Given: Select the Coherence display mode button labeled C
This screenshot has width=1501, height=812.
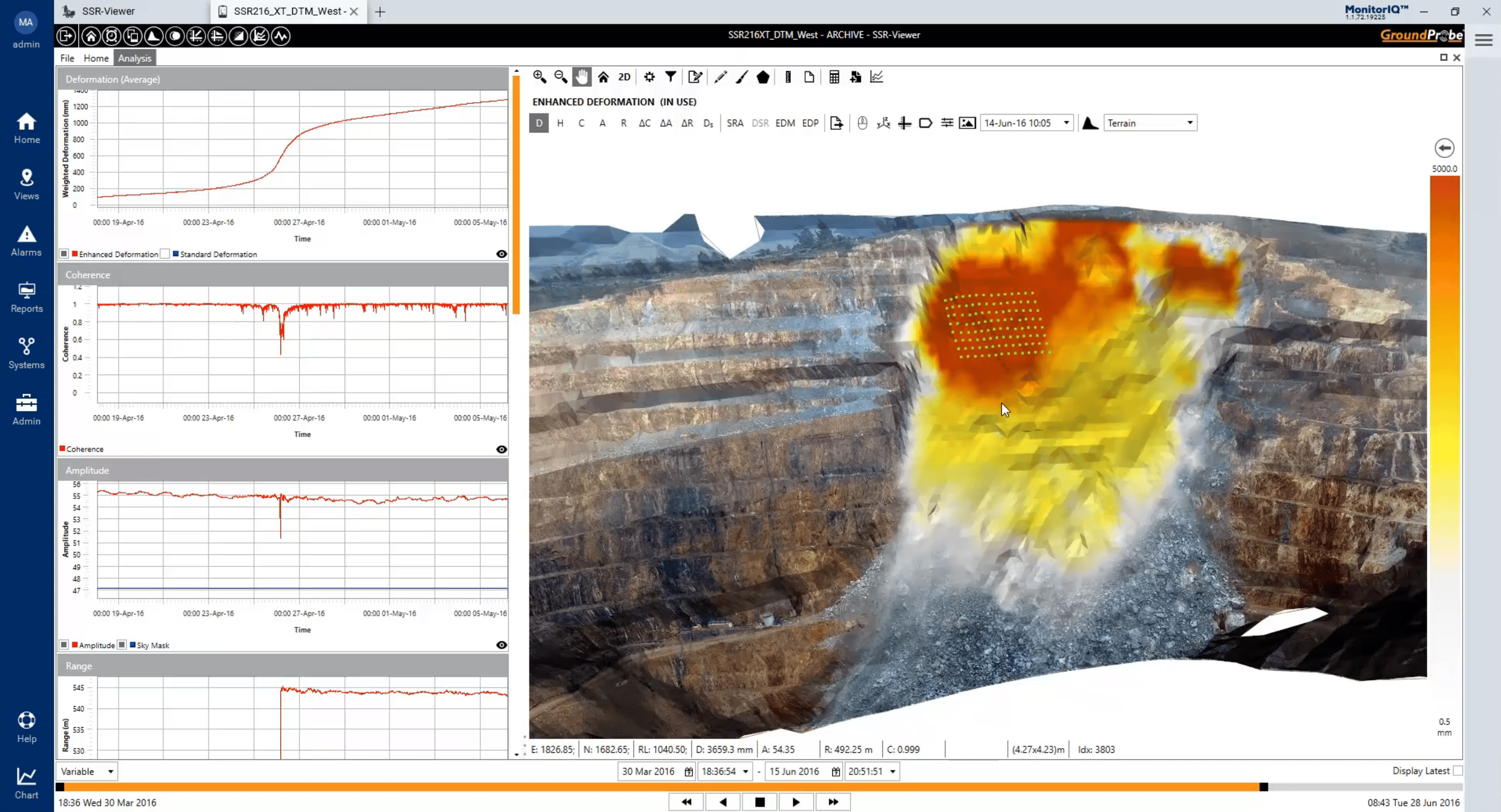Looking at the screenshot, I should pyautogui.click(x=581, y=123).
